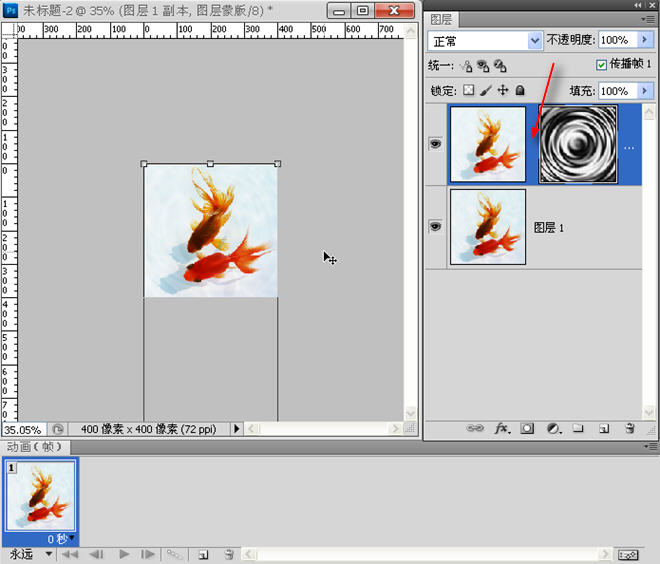Click the link layers chain icon
The image size is (660, 564).
[475, 428]
